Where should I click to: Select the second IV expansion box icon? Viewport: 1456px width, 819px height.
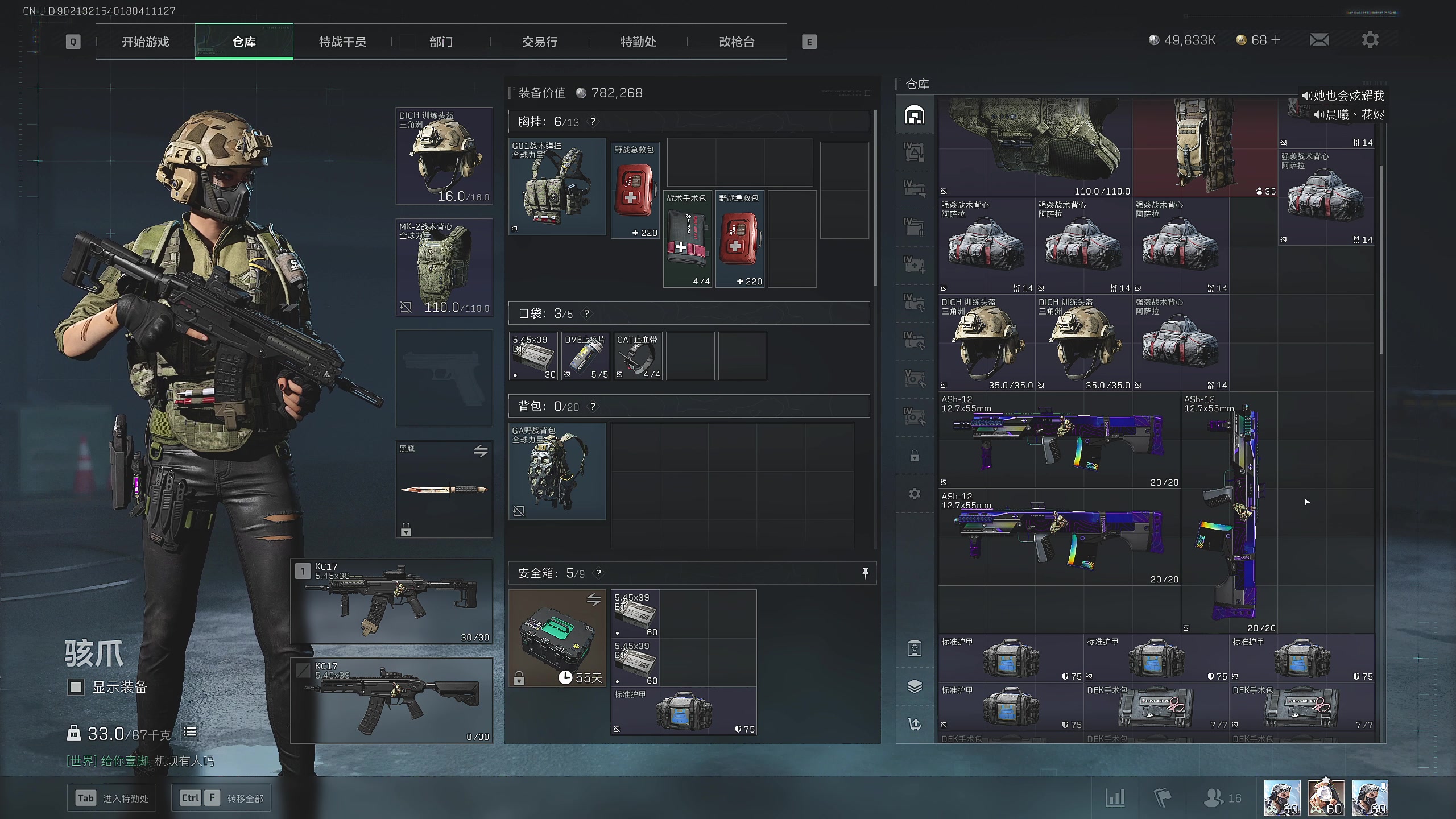[x=915, y=189]
